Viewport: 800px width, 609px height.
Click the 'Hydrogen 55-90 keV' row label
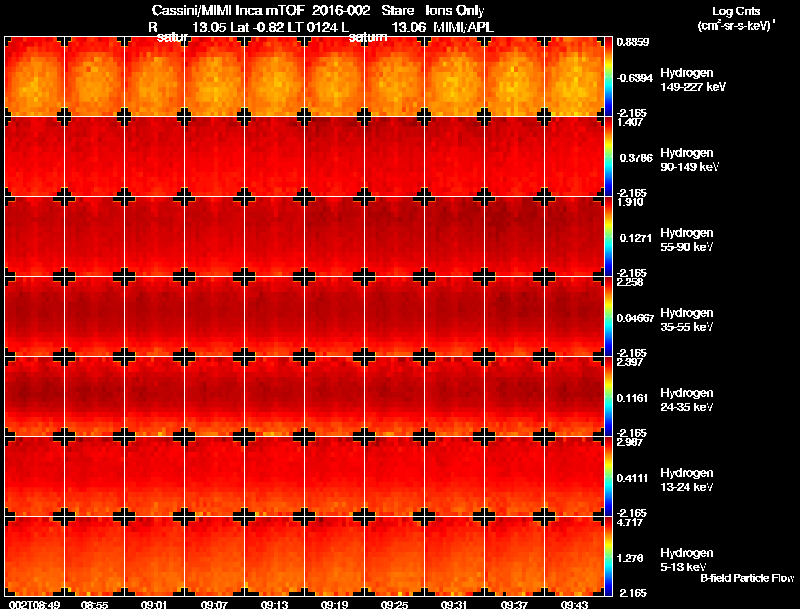(687, 240)
